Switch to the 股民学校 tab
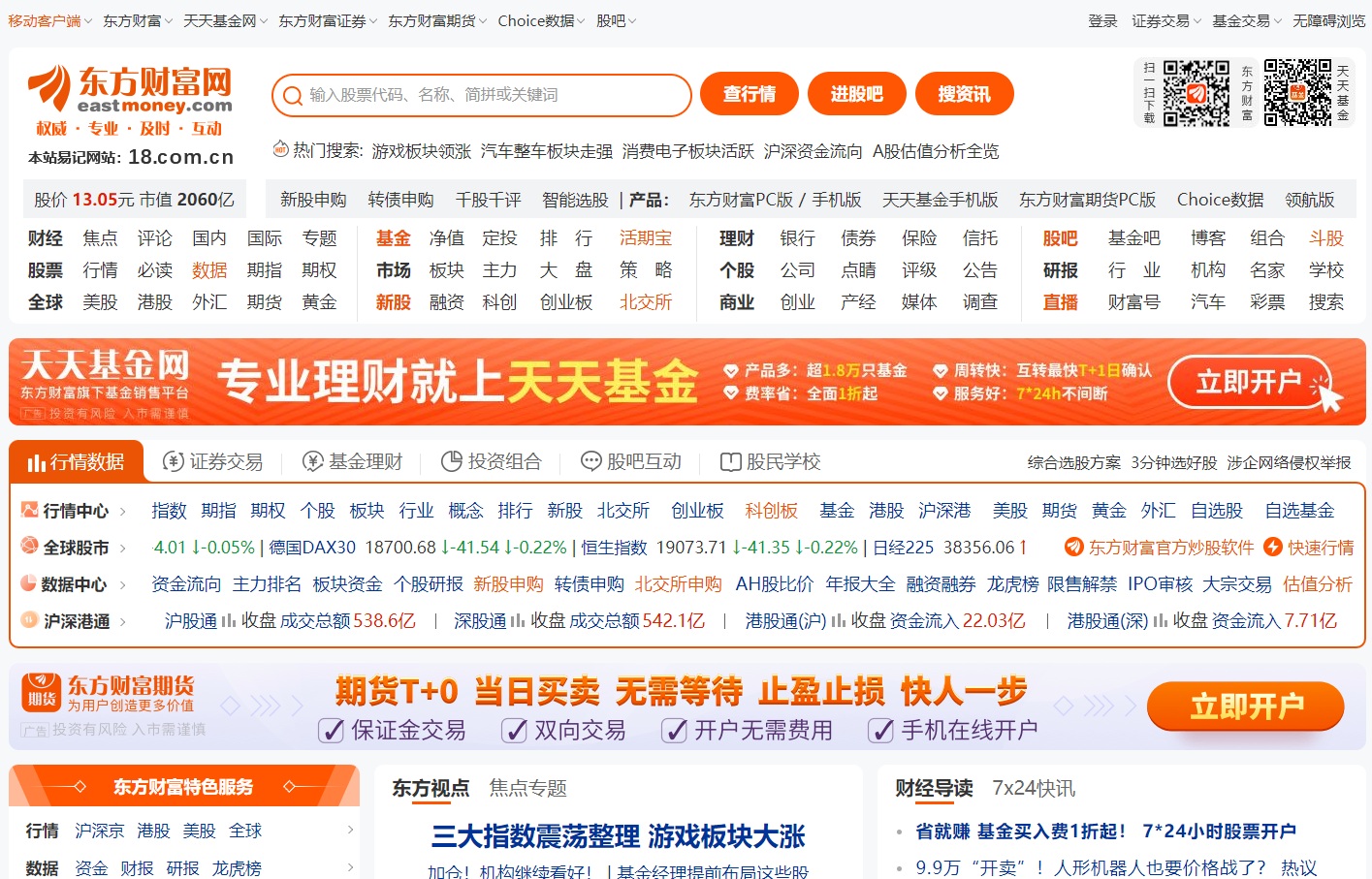 tap(771, 462)
